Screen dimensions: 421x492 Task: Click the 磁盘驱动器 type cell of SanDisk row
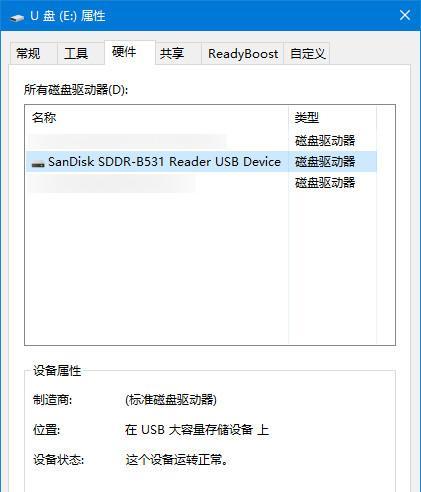click(x=325, y=162)
